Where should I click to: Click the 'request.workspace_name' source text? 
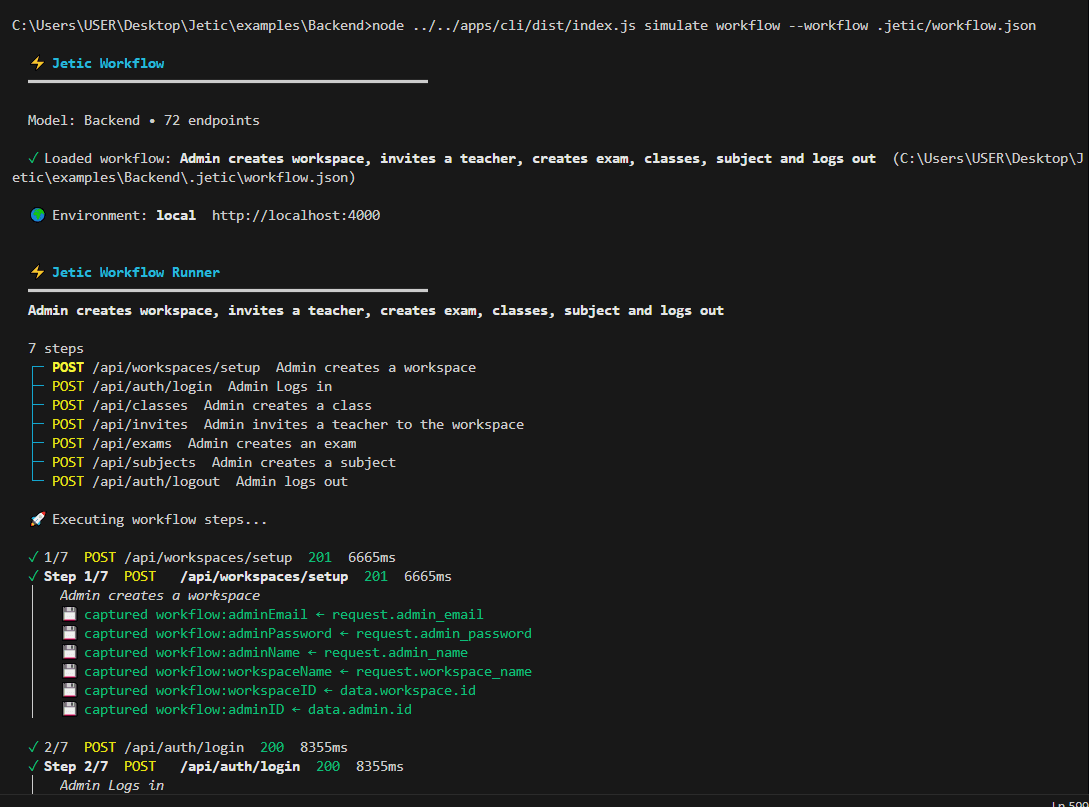click(x=444, y=671)
